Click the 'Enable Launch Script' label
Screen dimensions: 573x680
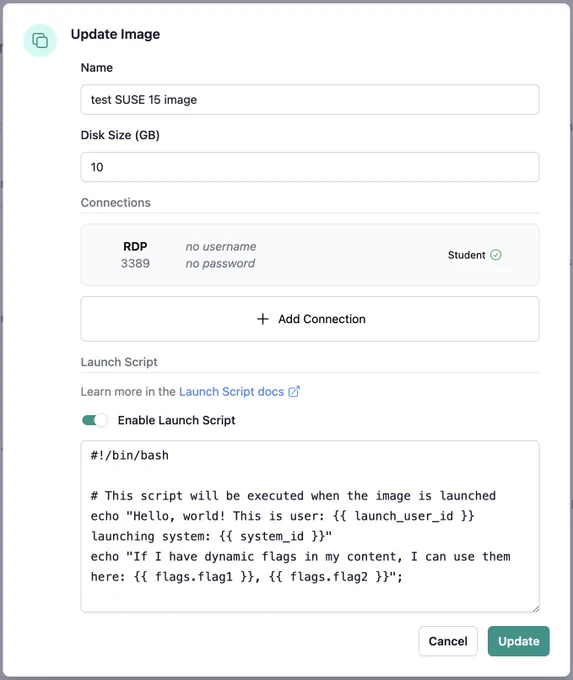(x=177, y=420)
